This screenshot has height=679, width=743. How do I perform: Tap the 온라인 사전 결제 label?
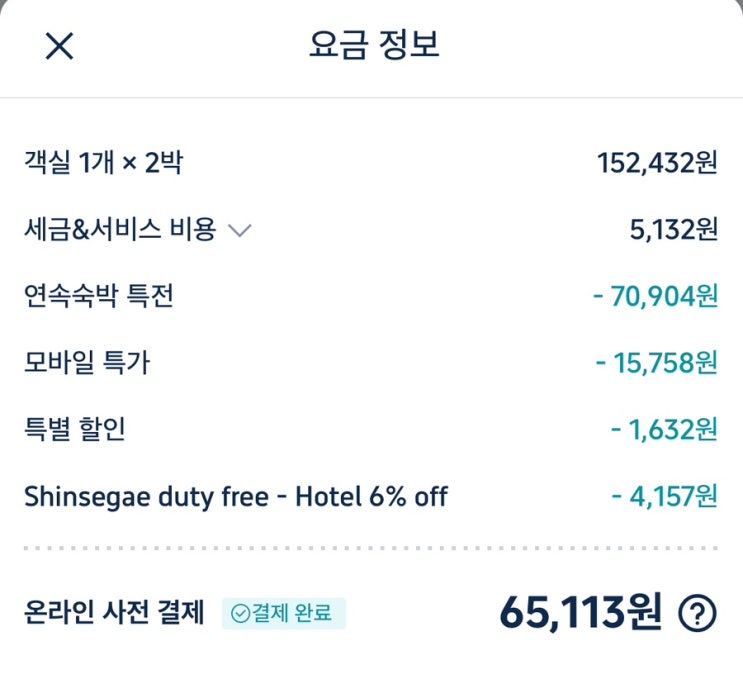point(114,612)
